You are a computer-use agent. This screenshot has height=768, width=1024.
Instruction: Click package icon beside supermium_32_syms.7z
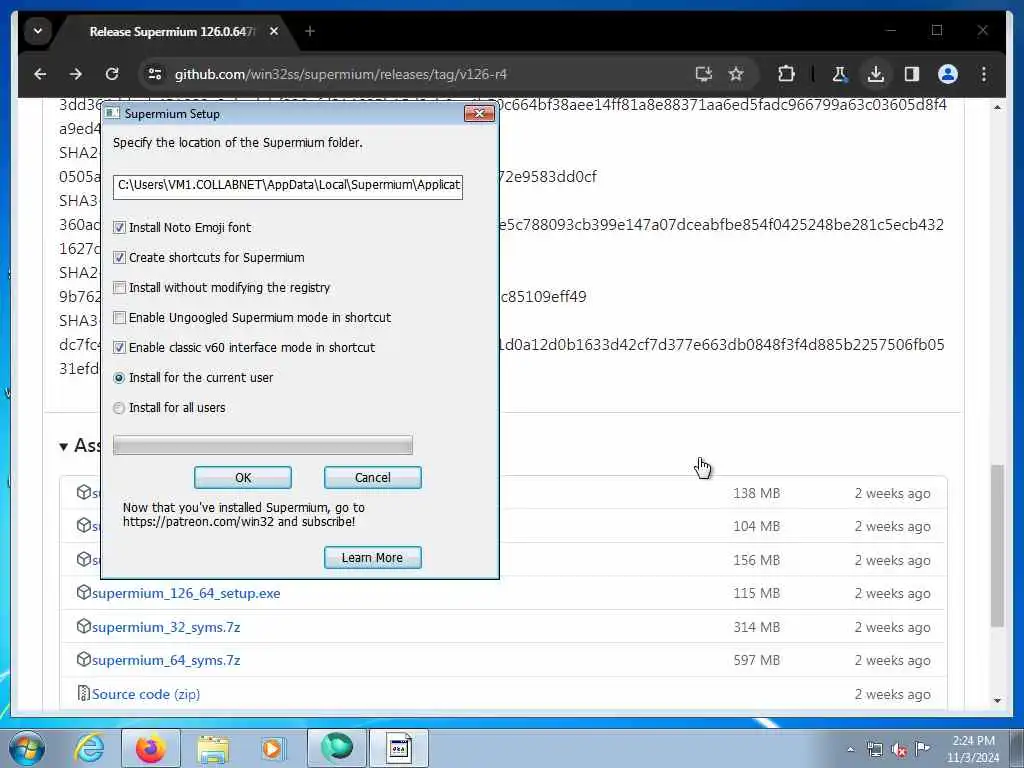(84, 626)
